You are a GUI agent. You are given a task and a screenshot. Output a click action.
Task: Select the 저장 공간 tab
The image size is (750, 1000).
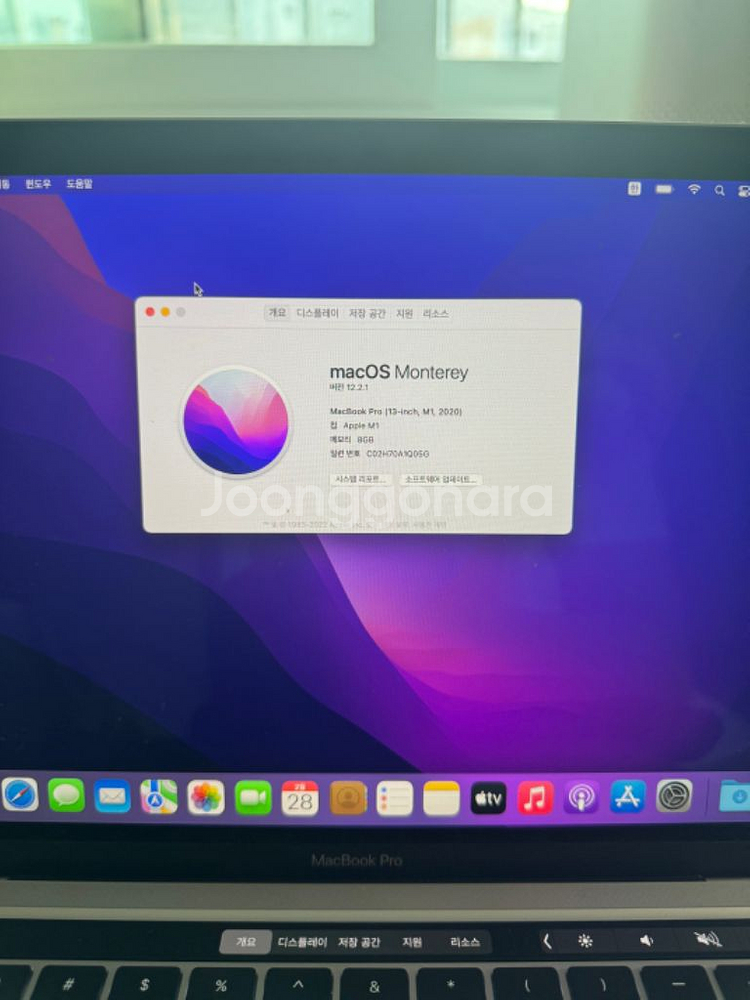[x=367, y=313]
